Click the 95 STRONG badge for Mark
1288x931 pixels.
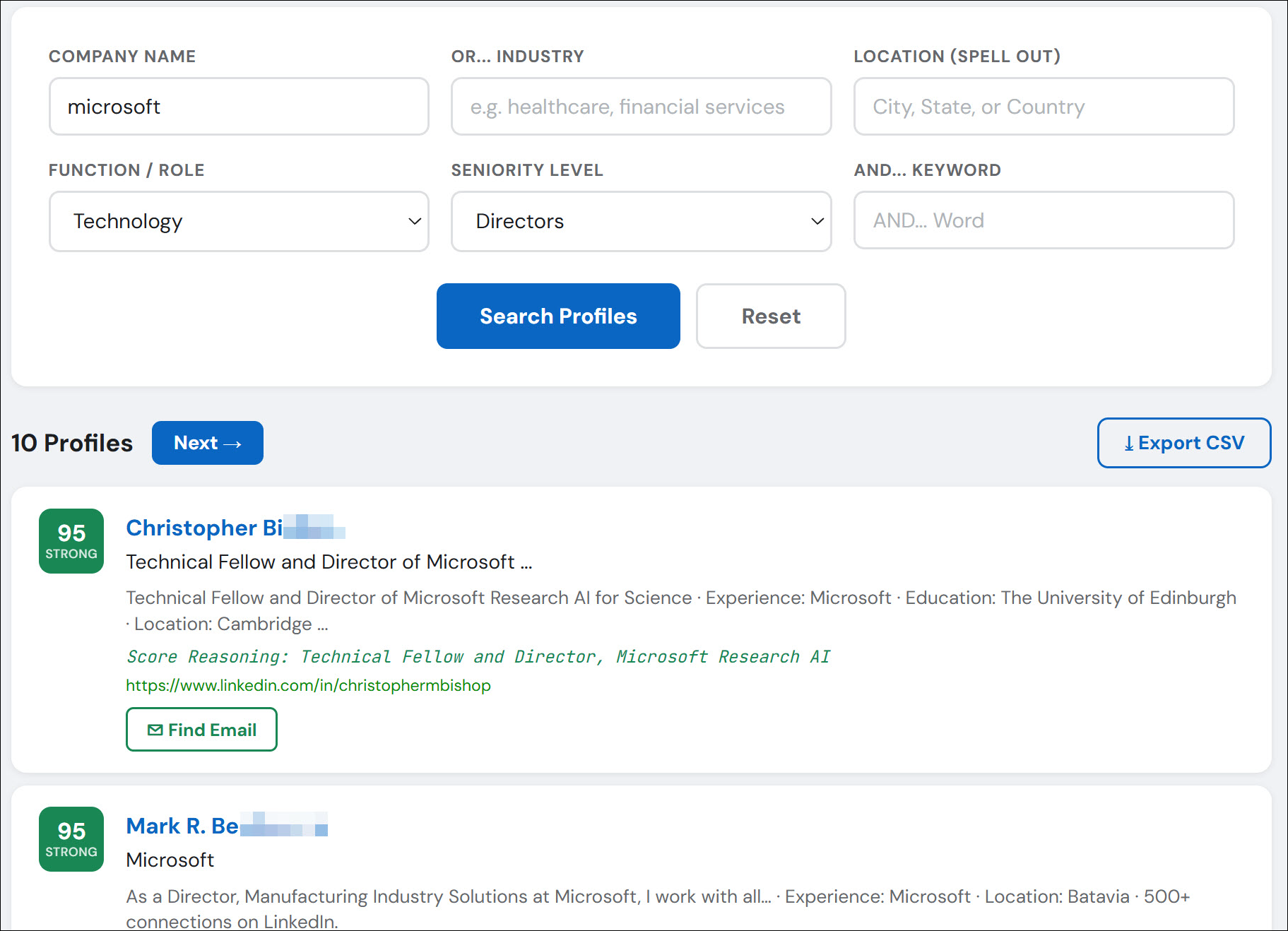[x=71, y=839]
